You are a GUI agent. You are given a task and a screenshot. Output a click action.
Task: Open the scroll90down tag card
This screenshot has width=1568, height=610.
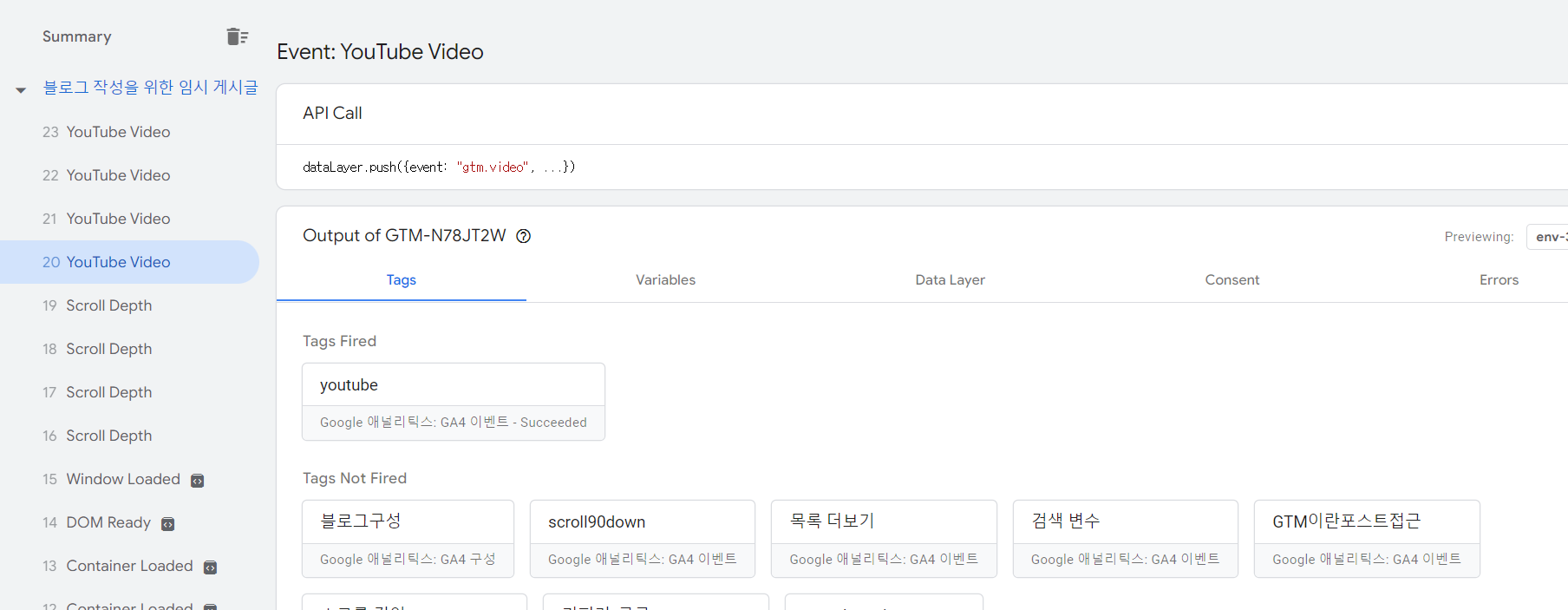coord(643,539)
